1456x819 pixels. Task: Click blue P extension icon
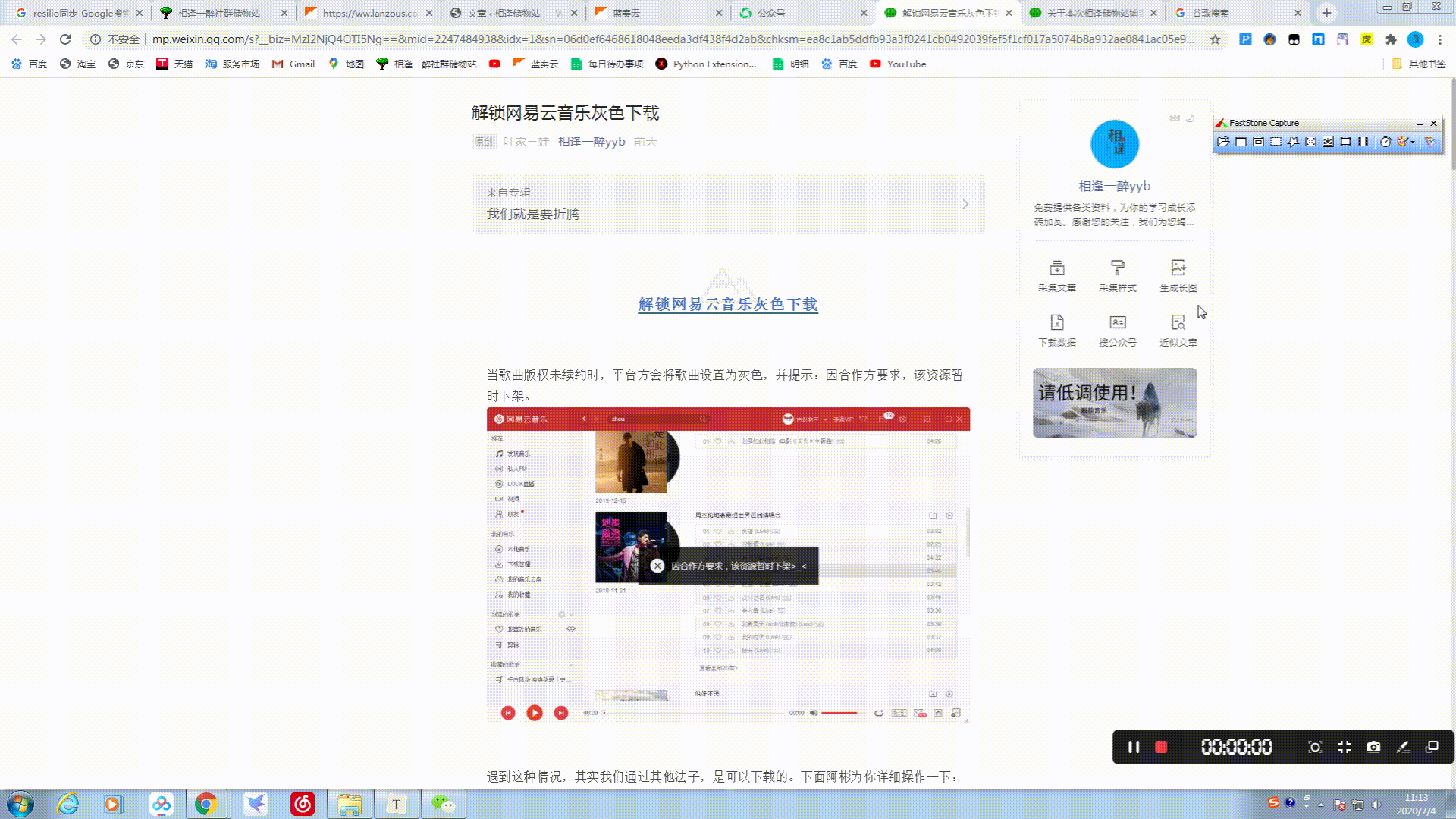coord(1245,39)
